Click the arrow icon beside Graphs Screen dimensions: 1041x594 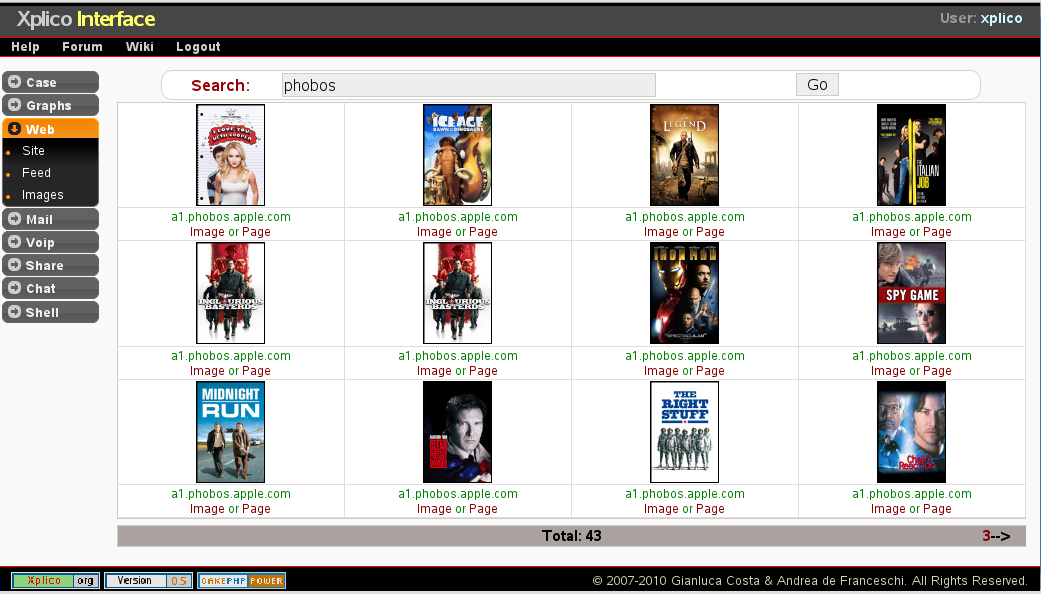click(x=15, y=105)
